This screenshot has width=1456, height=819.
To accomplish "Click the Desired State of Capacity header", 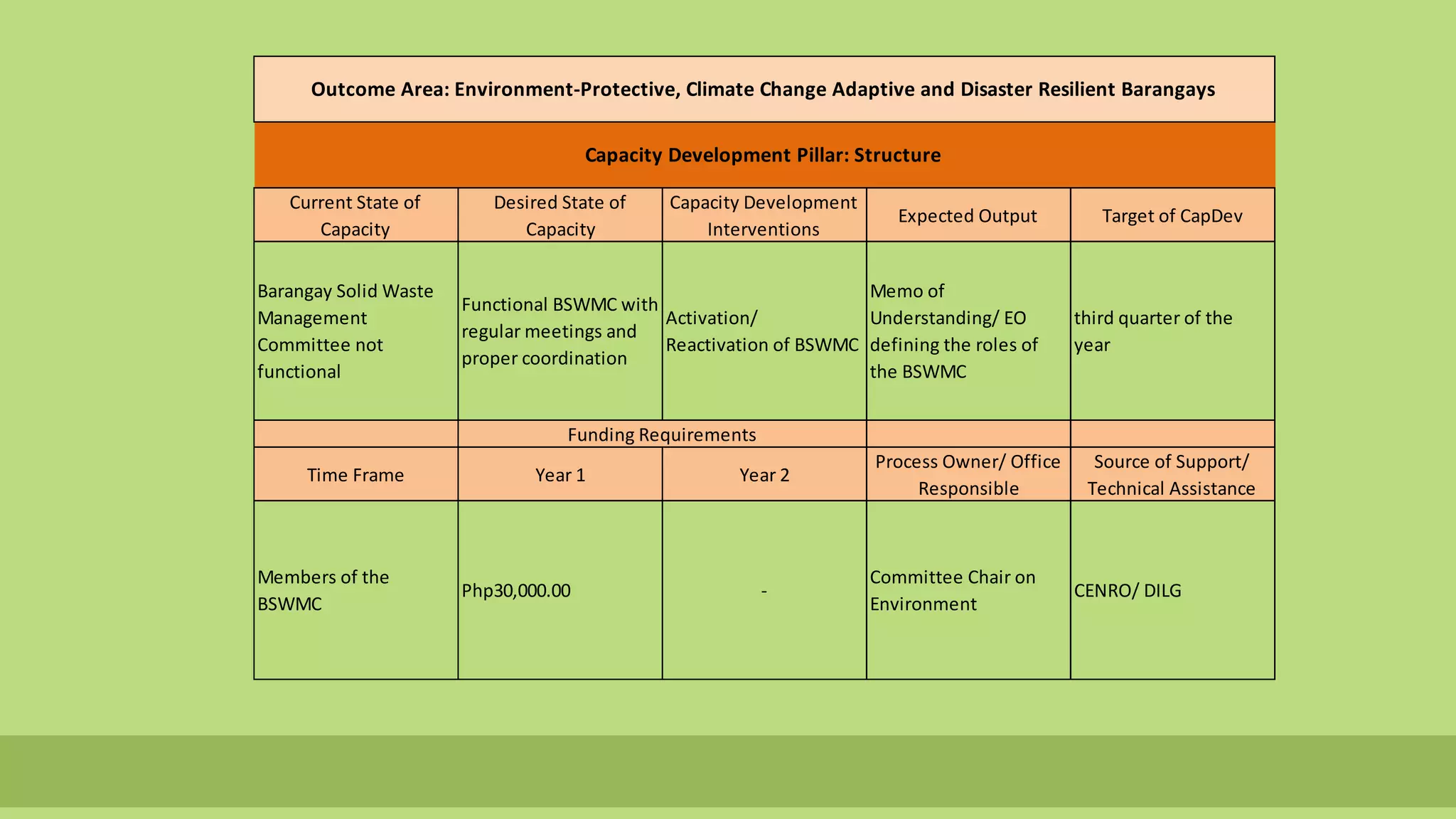I will pos(560,215).
